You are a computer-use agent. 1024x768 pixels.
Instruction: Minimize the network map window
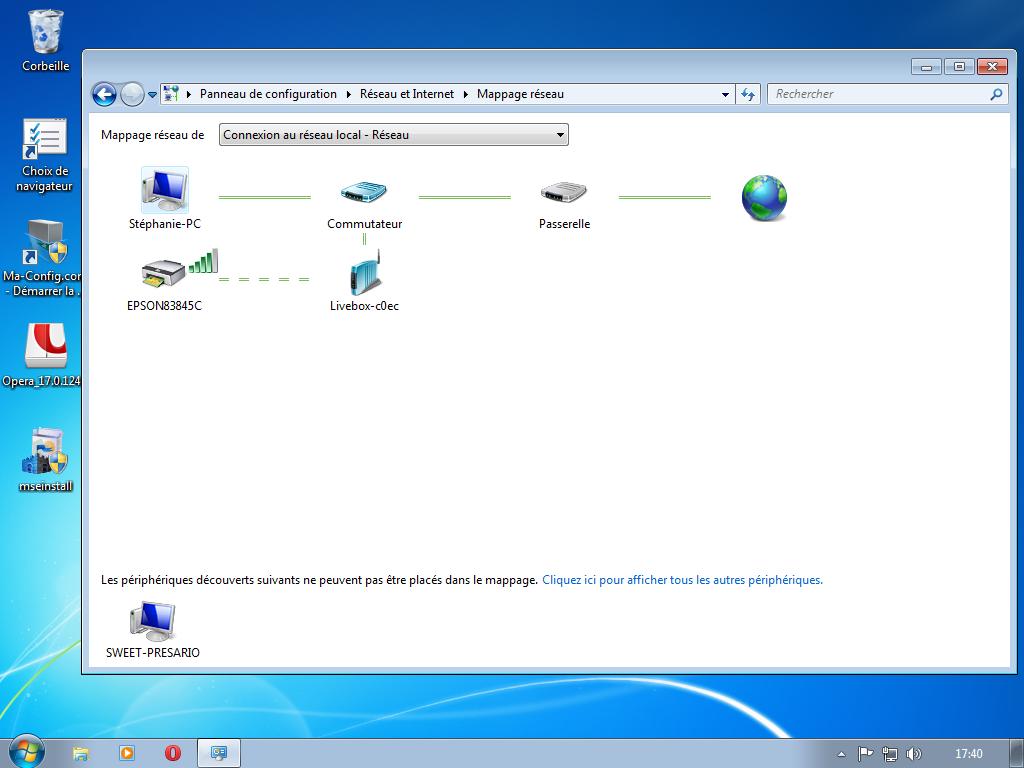926,66
